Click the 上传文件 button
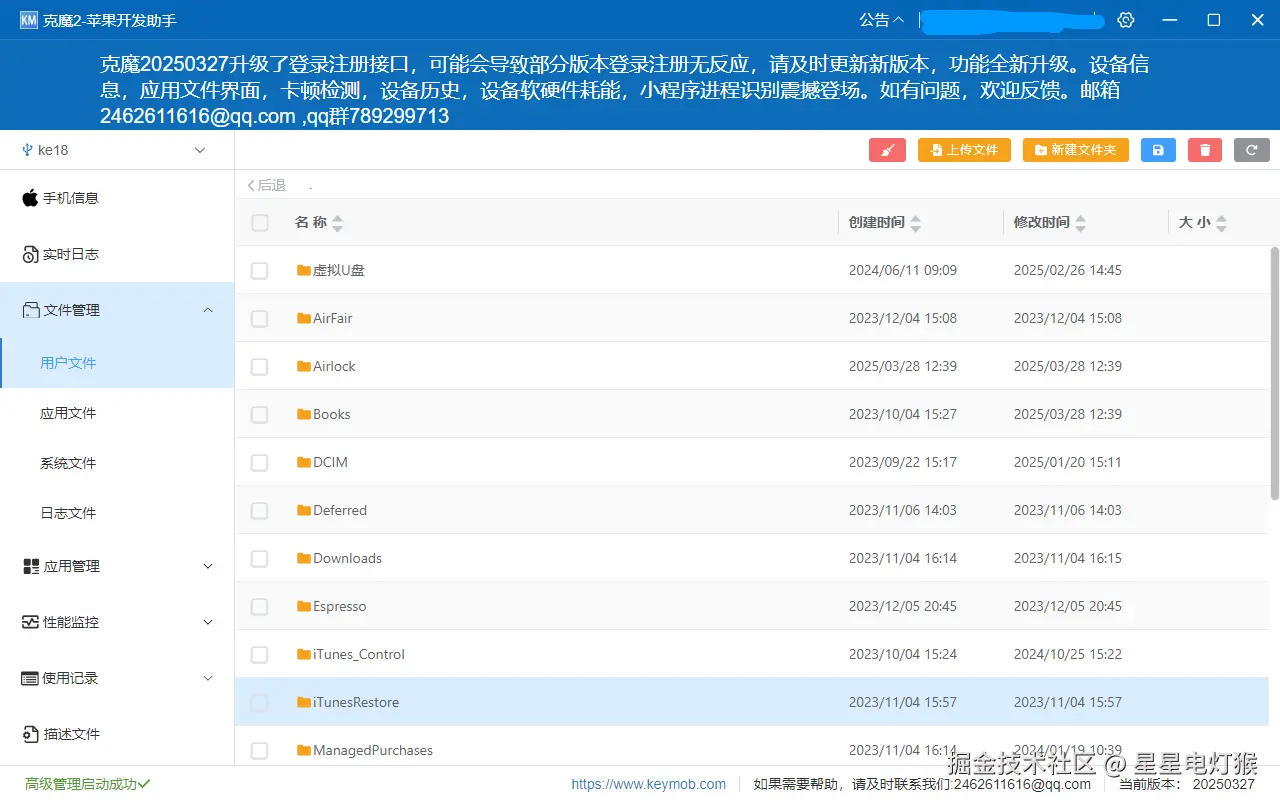Screen dimensions: 1280x800 [x=964, y=150]
